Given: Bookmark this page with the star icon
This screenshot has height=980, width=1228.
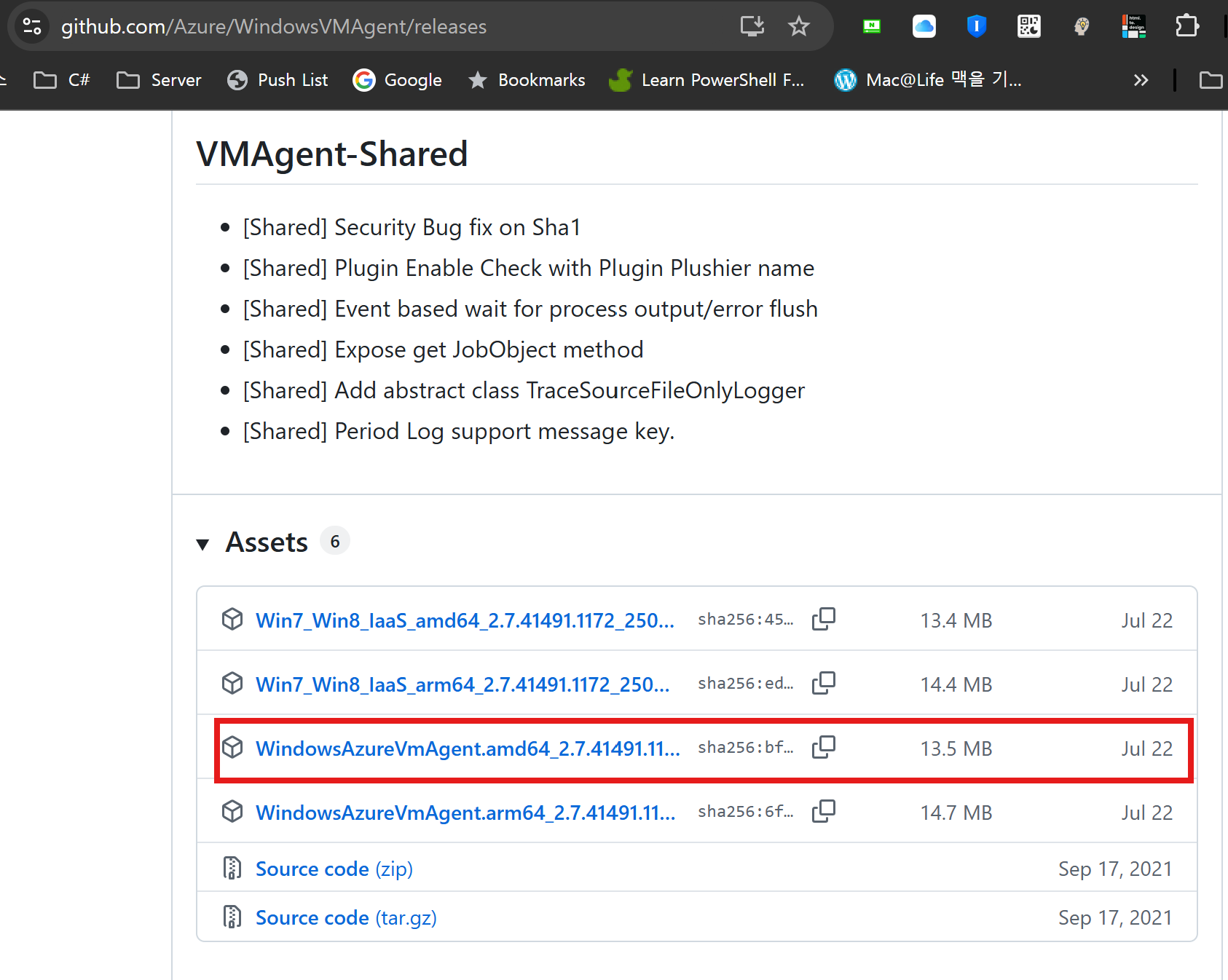Looking at the screenshot, I should (x=799, y=26).
